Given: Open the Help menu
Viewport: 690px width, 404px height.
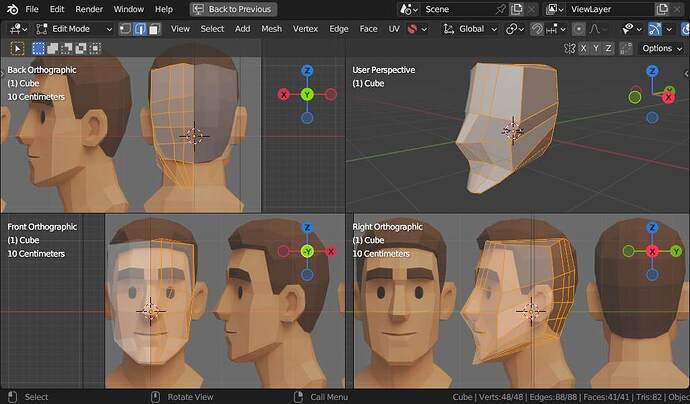Looking at the screenshot, I should [x=164, y=9].
